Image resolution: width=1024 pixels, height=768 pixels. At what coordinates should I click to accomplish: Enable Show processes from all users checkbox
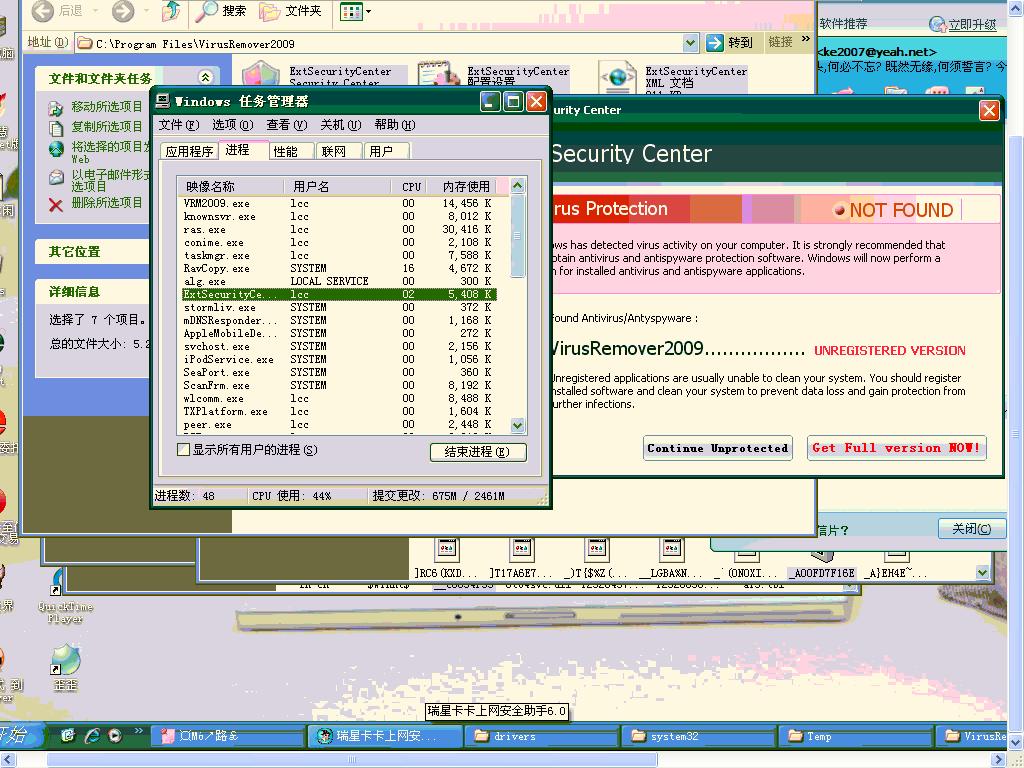184,449
